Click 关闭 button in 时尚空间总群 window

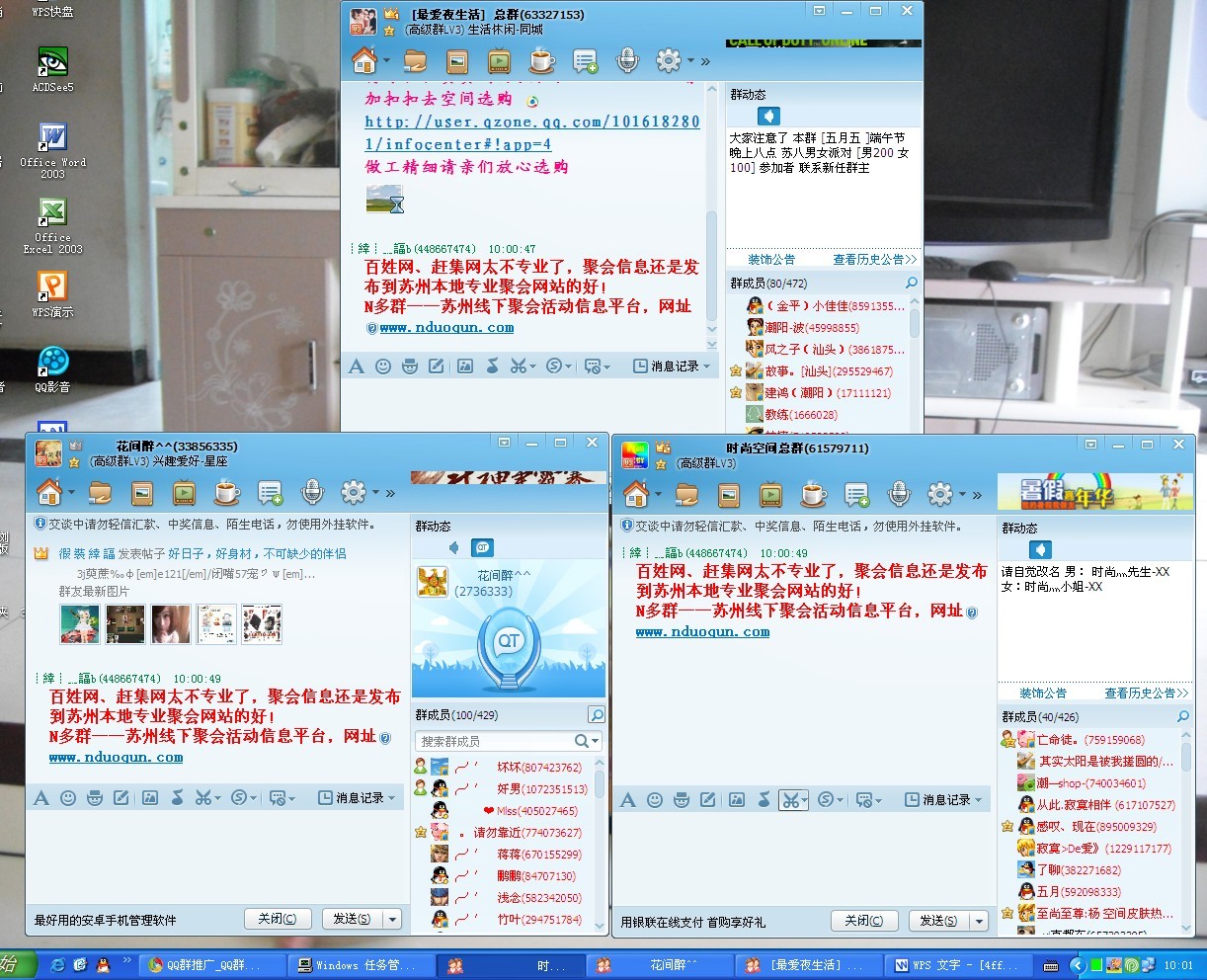pyautogui.click(x=864, y=921)
